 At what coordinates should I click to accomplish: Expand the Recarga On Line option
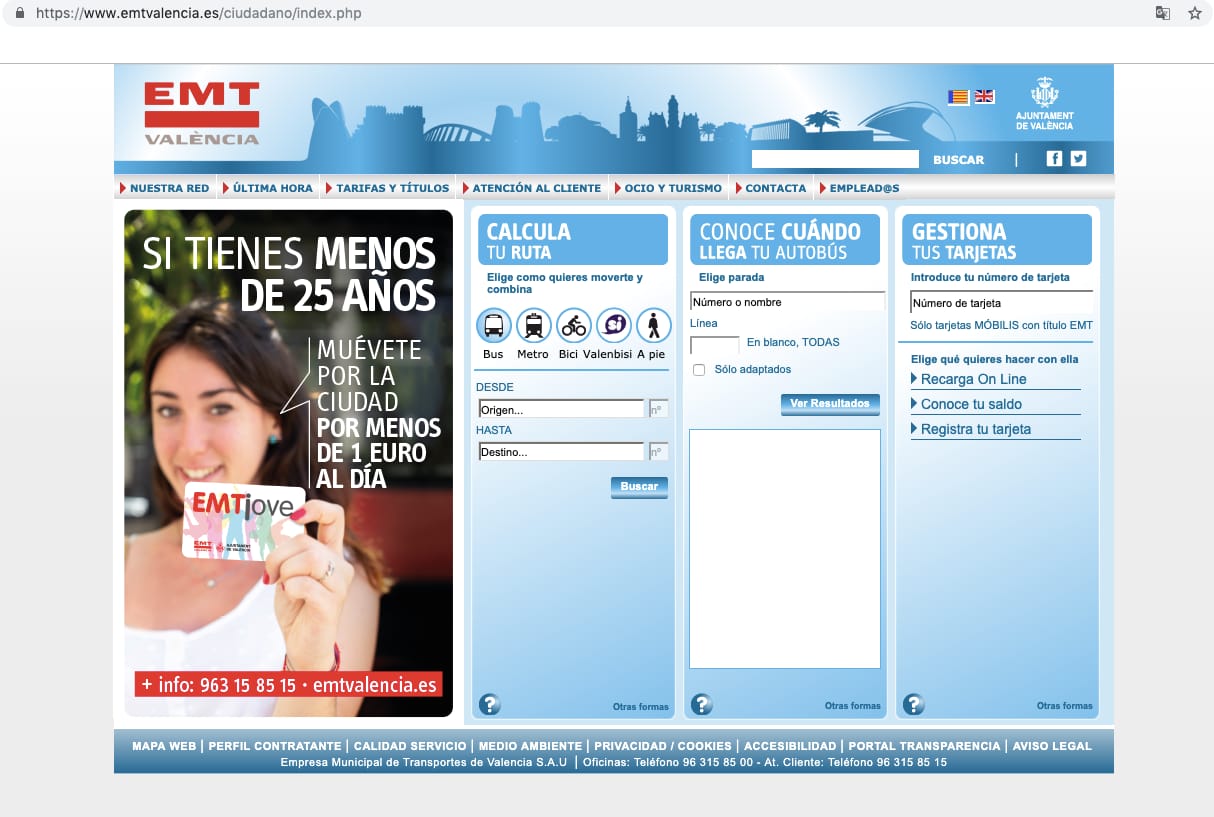[x=973, y=379]
